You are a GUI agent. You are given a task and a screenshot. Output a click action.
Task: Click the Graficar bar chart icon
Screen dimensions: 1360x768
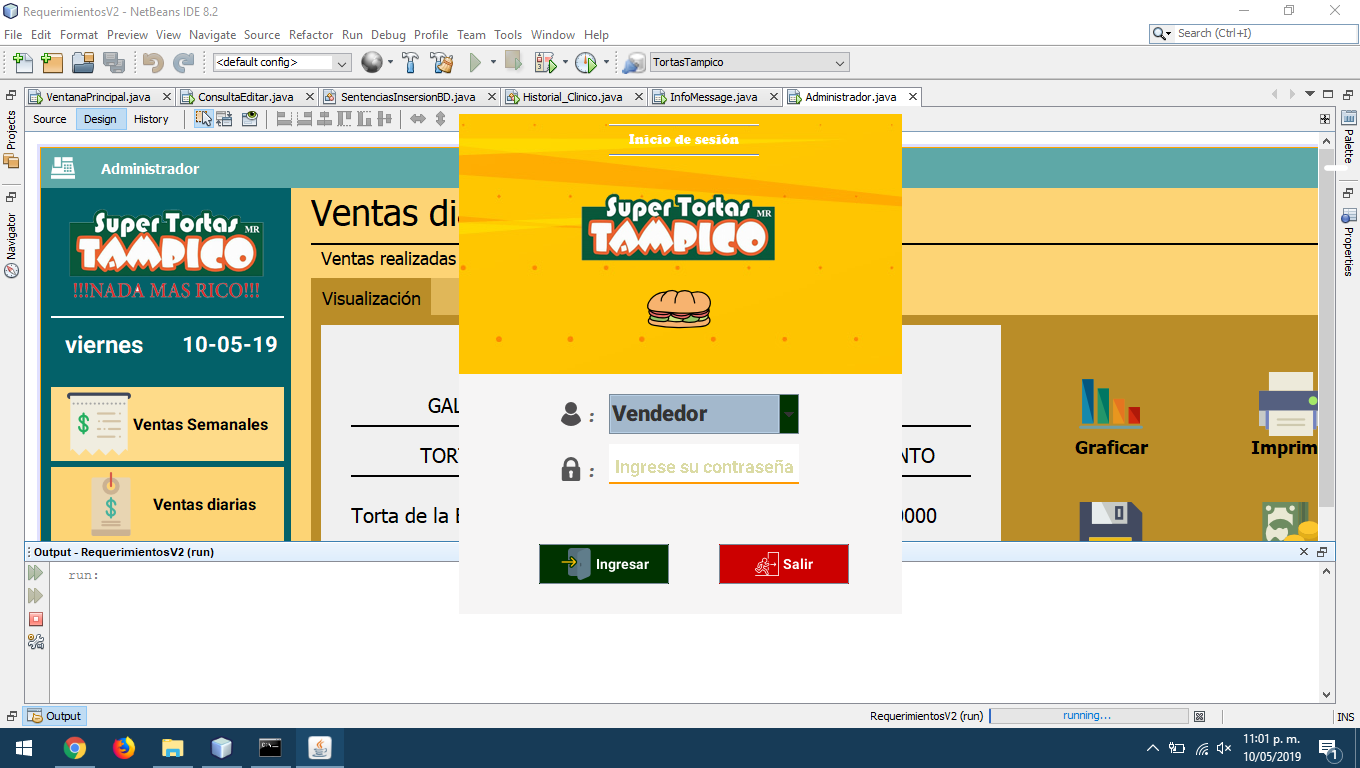coord(1111,402)
